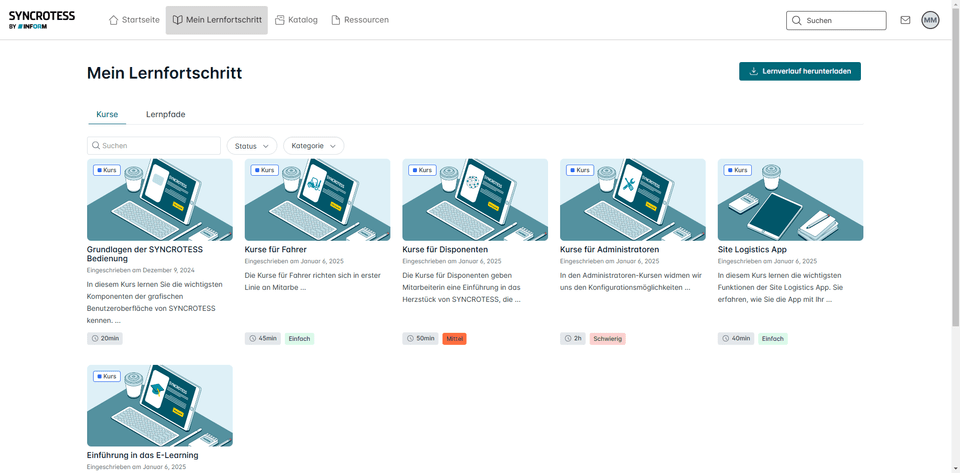The width and height of the screenshot is (960, 473).
Task: Click Kurs badge on Grundlagen course card
Action: coord(107,170)
